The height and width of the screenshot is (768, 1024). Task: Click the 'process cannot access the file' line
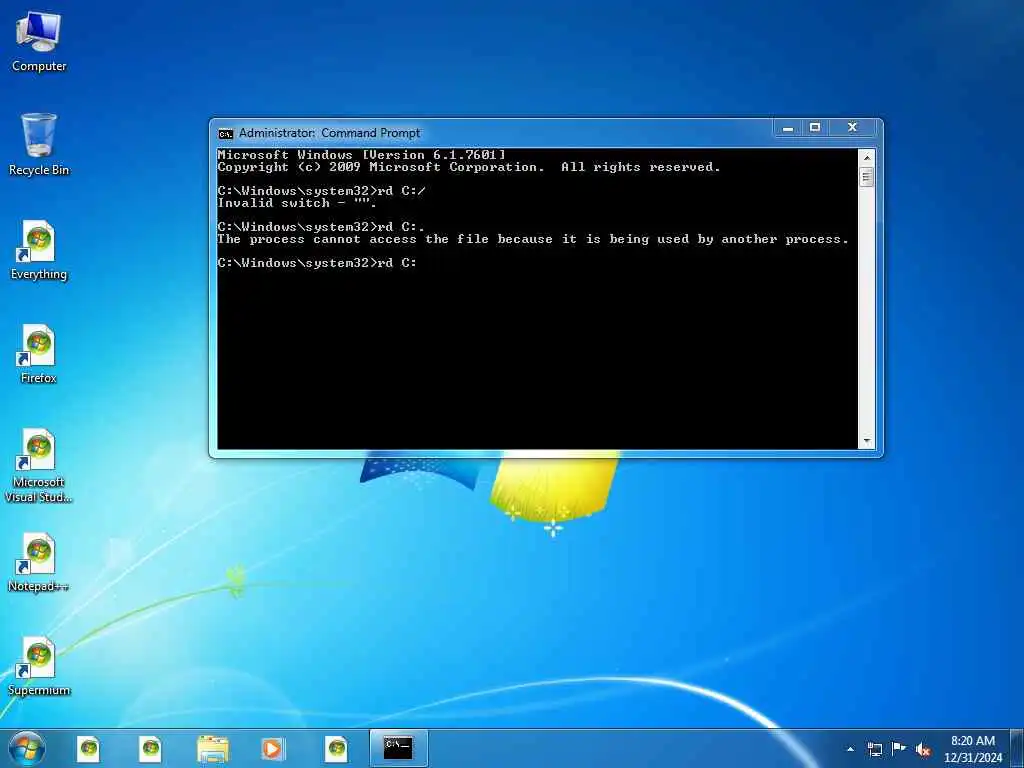(x=533, y=239)
